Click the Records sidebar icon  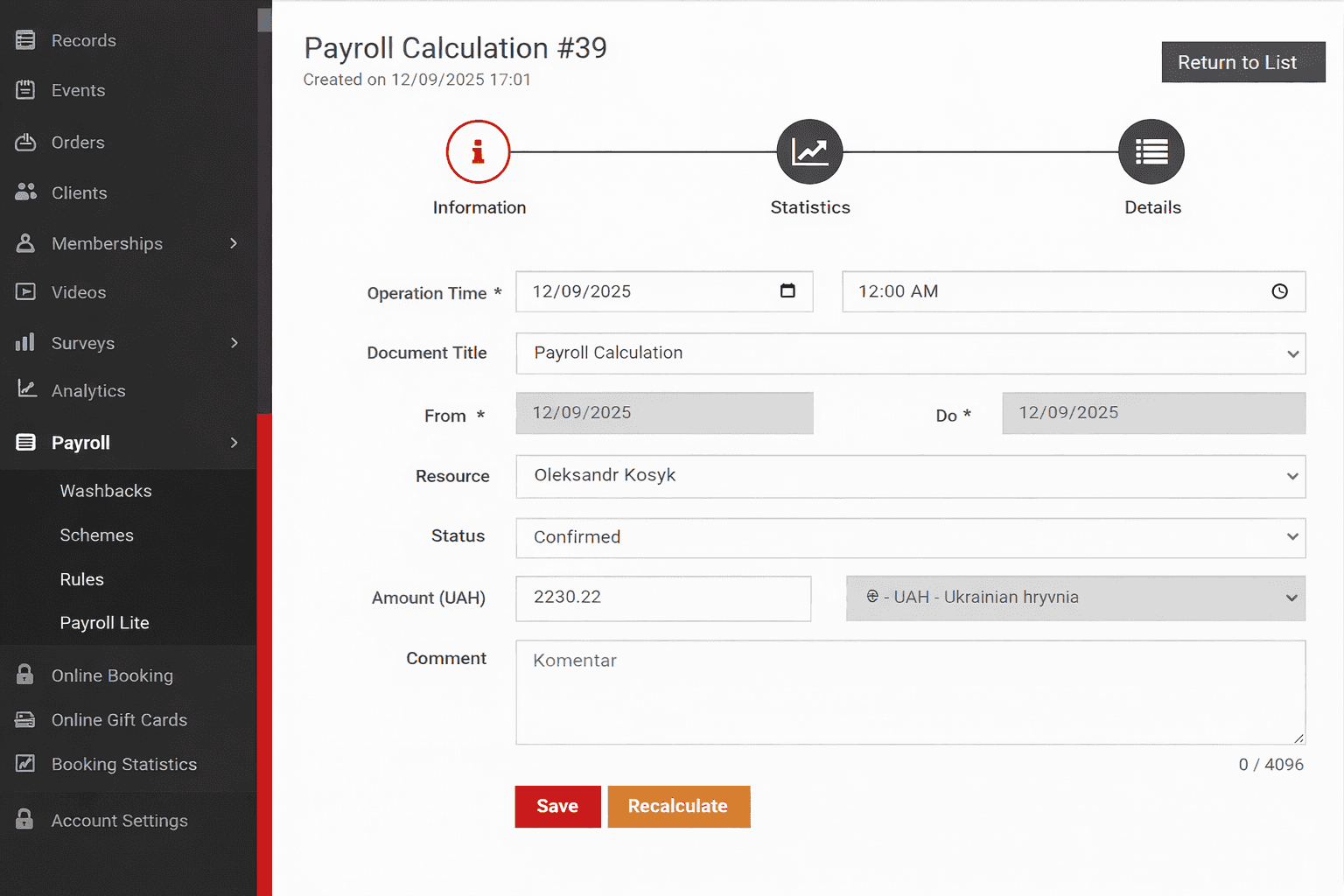(x=25, y=40)
